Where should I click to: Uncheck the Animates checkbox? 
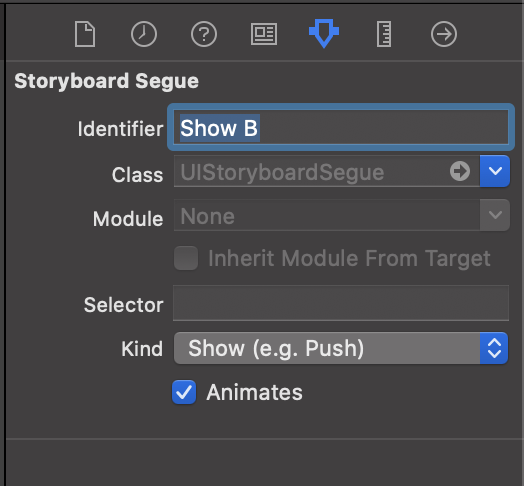point(184,392)
